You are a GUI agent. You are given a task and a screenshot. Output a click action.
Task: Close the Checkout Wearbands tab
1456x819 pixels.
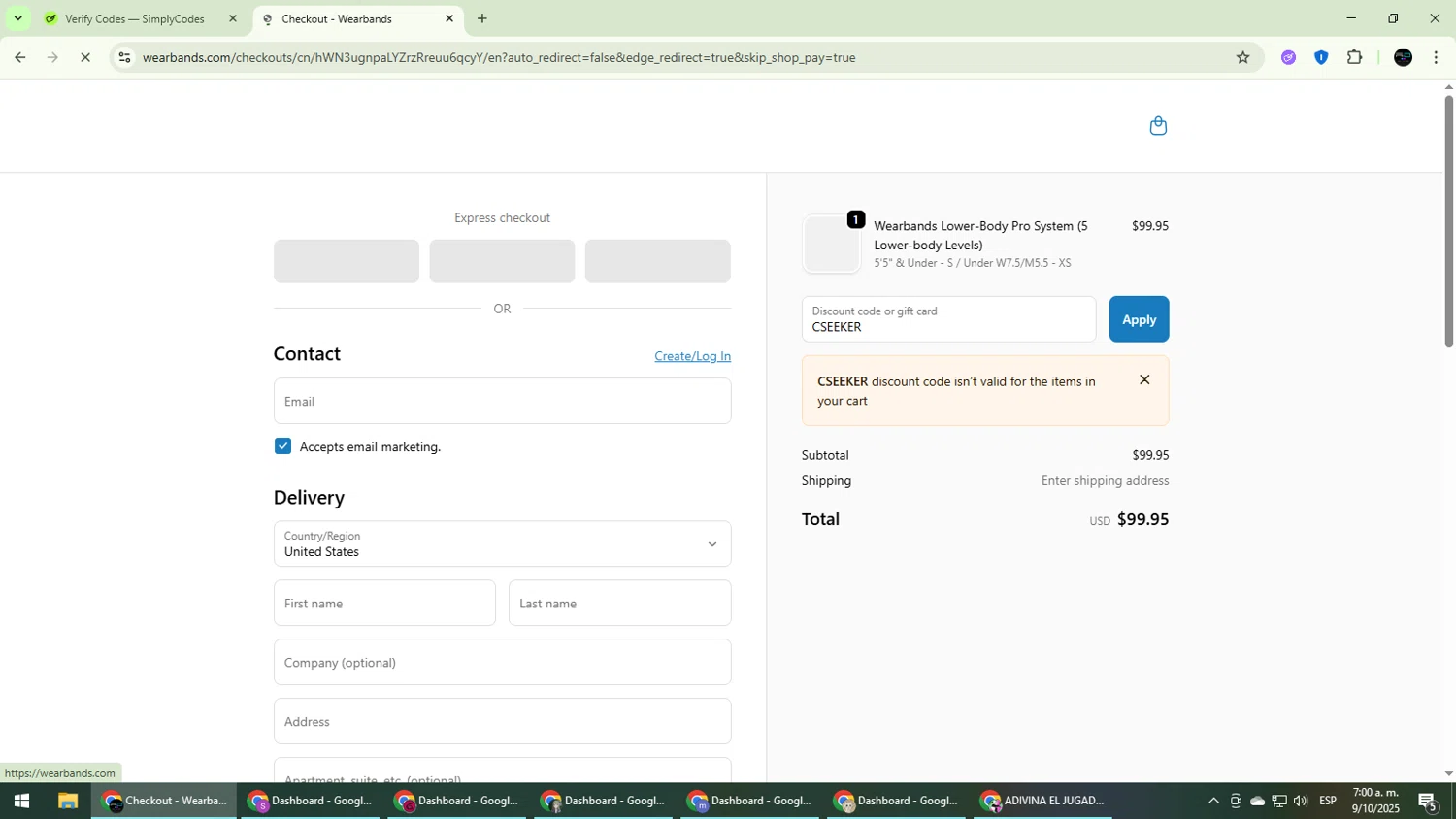pos(449,18)
